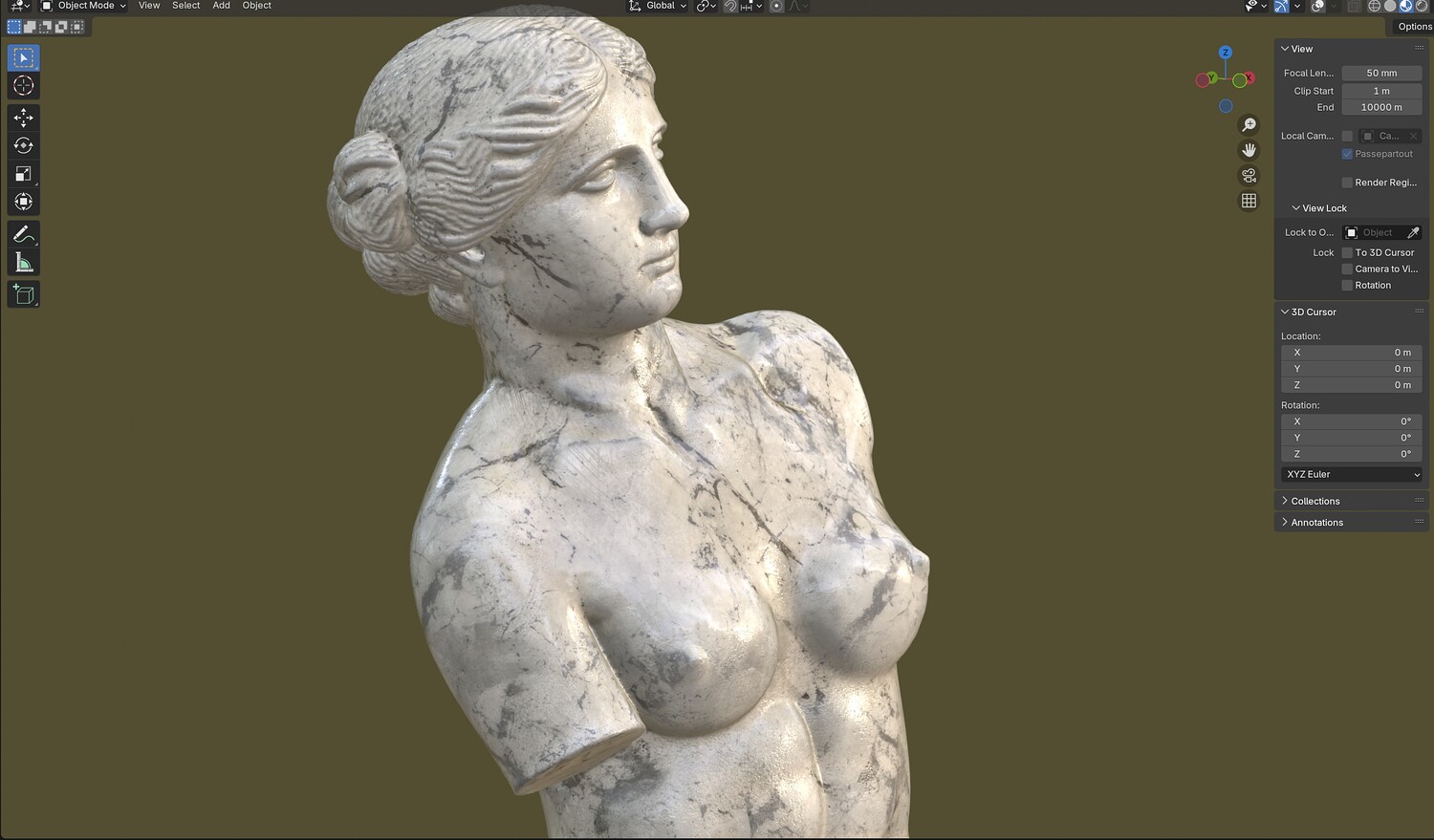The image size is (1434, 840).
Task: Click the Lock to Object field
Action: coord(1374,232)
